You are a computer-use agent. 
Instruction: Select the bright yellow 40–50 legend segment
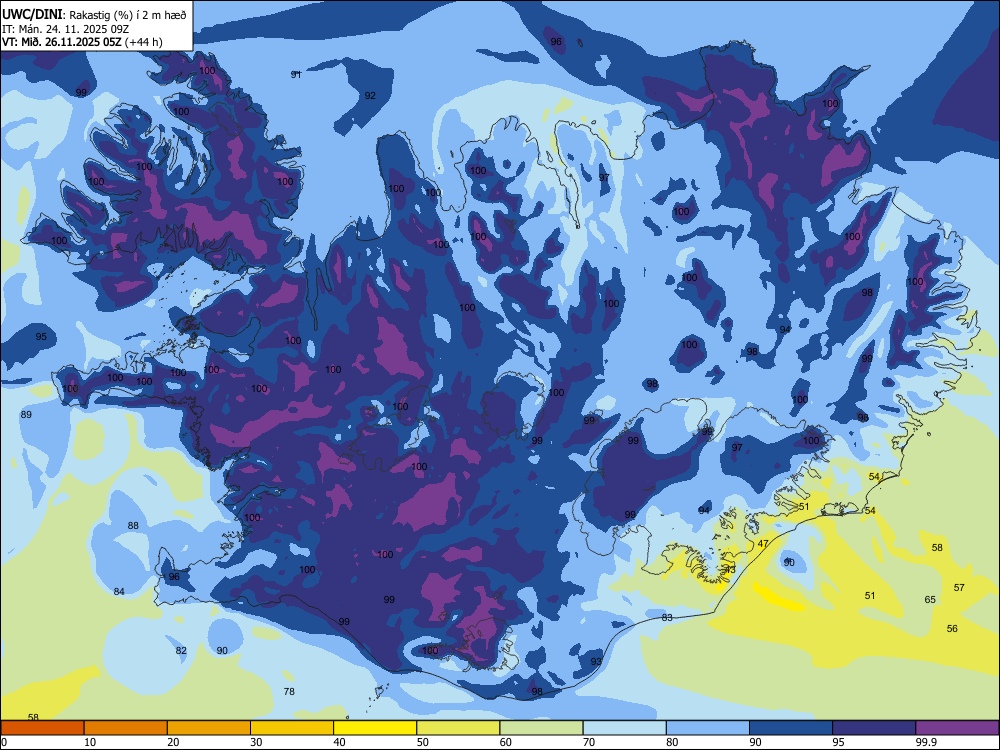pyautogui.click(x=375, y=728)
